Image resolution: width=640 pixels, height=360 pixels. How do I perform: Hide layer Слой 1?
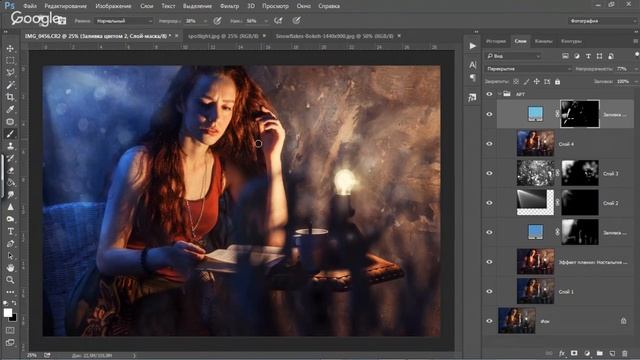coord(489,291)
